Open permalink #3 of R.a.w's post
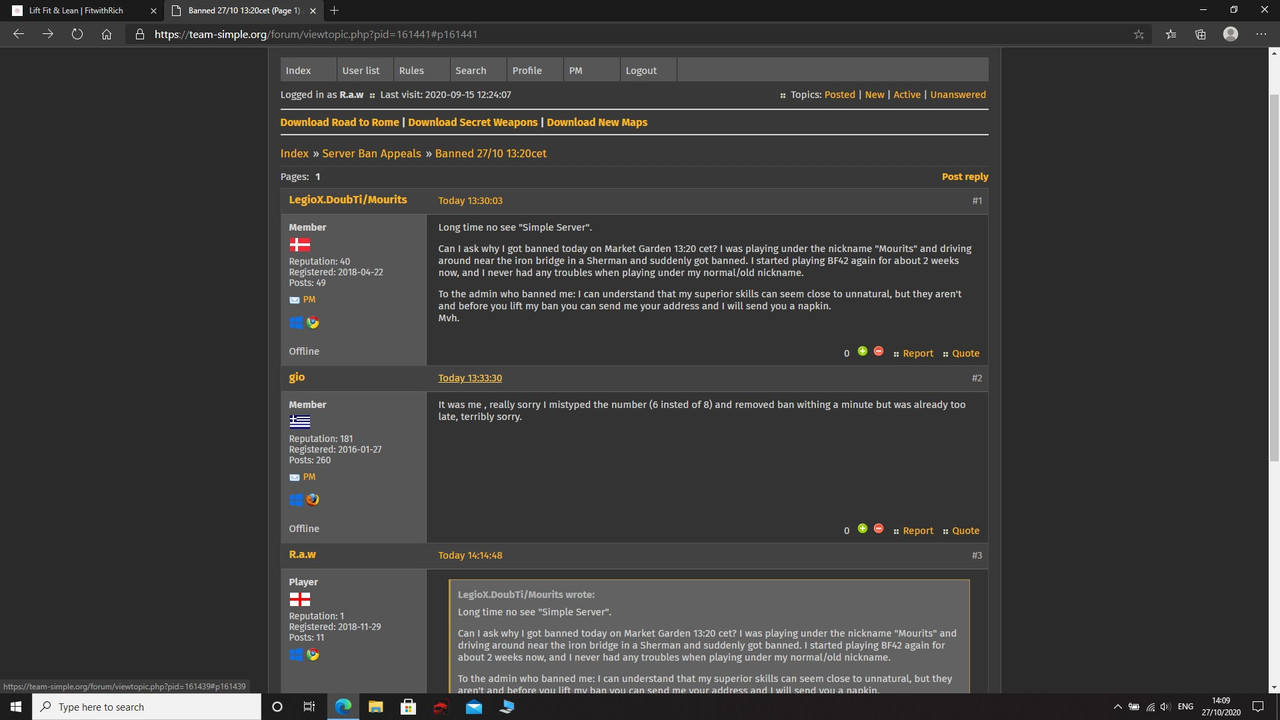Viewport: 1280px width, 720px height. pyautogui.click(x=977, y=555)
